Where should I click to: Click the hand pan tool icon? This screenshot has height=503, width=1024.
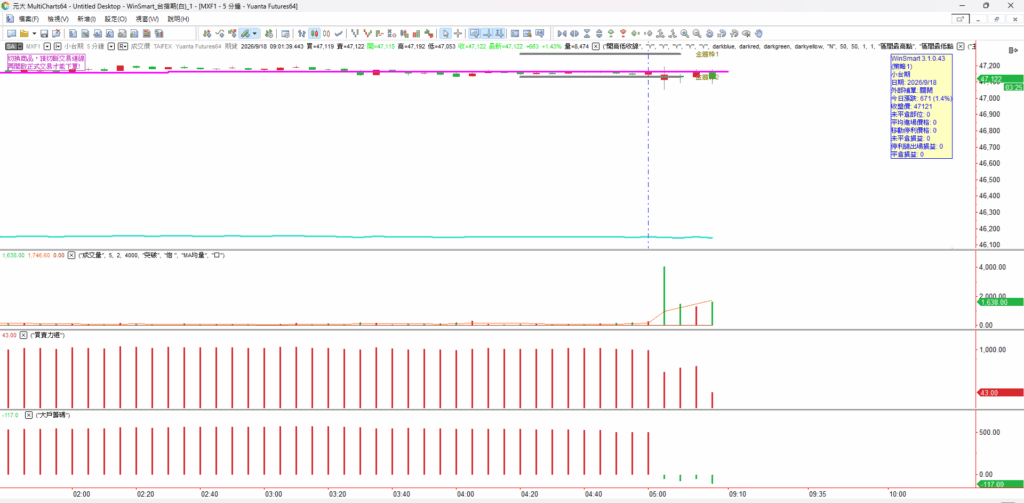[x=758, y=33]
